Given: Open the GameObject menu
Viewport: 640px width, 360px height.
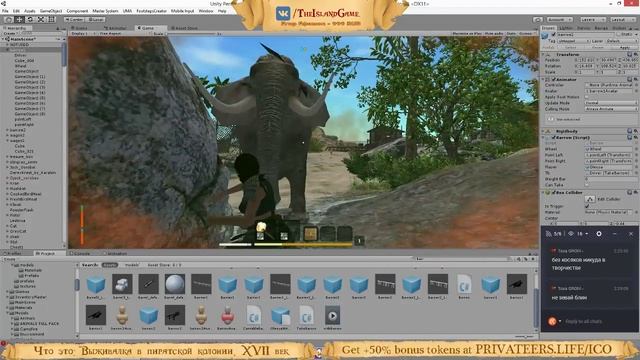Looking at the screenshot, I should 51,11.
